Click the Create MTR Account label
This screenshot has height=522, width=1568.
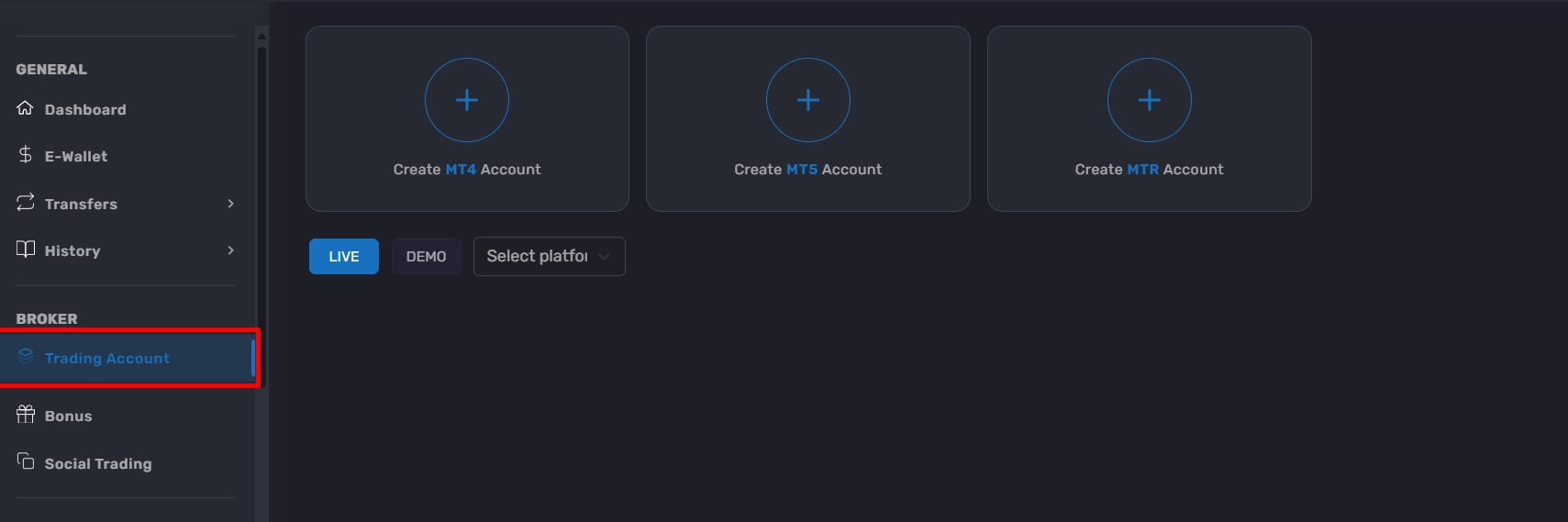pyautogui.click(x=1150, y=170)
